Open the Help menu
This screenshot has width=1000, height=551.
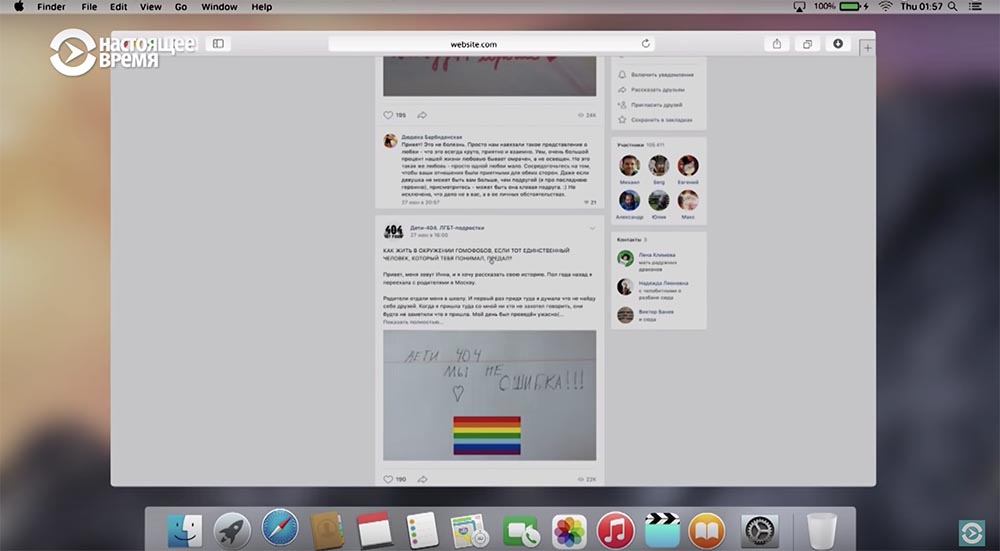coord(261,7)
